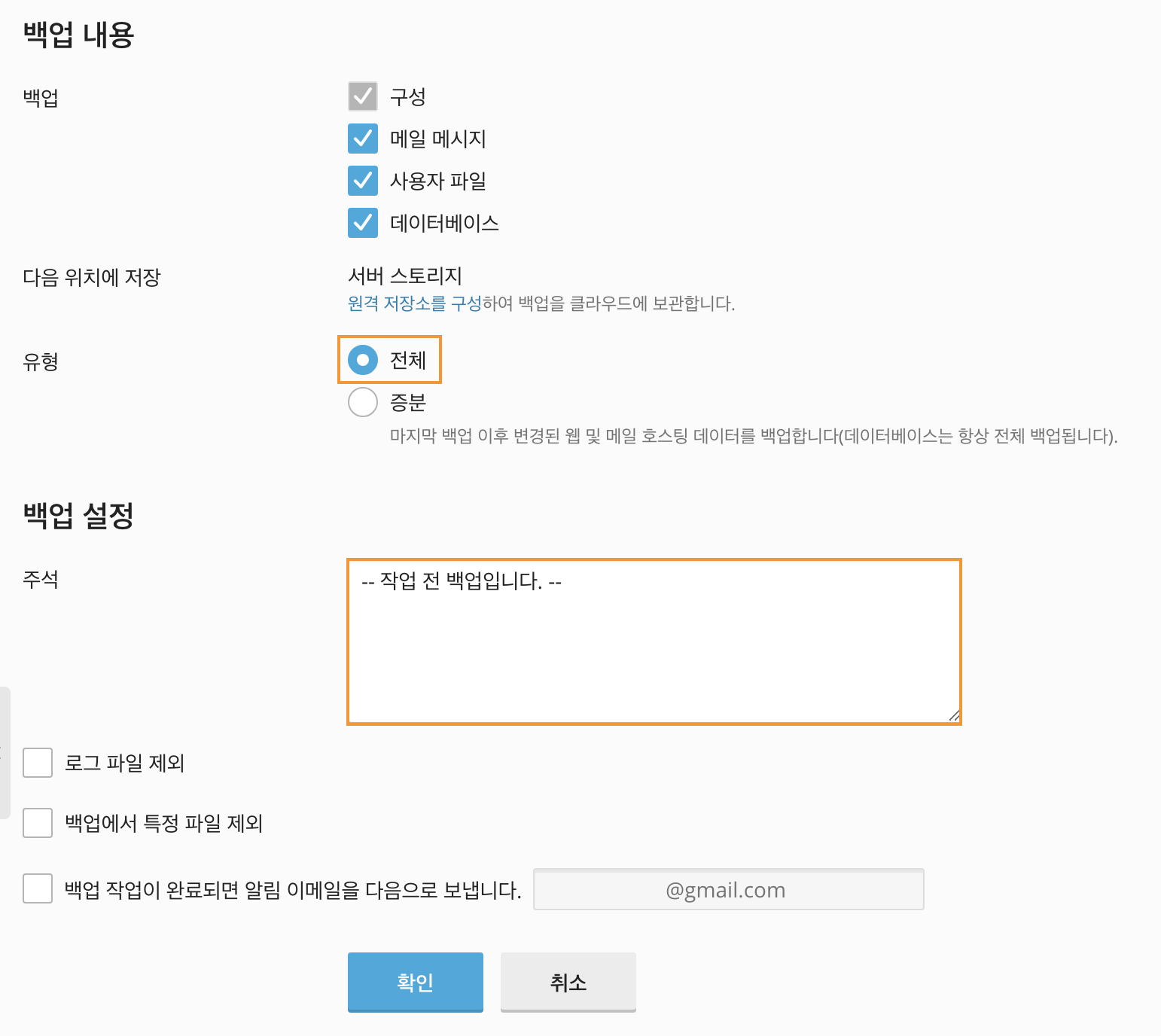
Task: Select the 전체 backup type radio button
Action: point(363,360)
